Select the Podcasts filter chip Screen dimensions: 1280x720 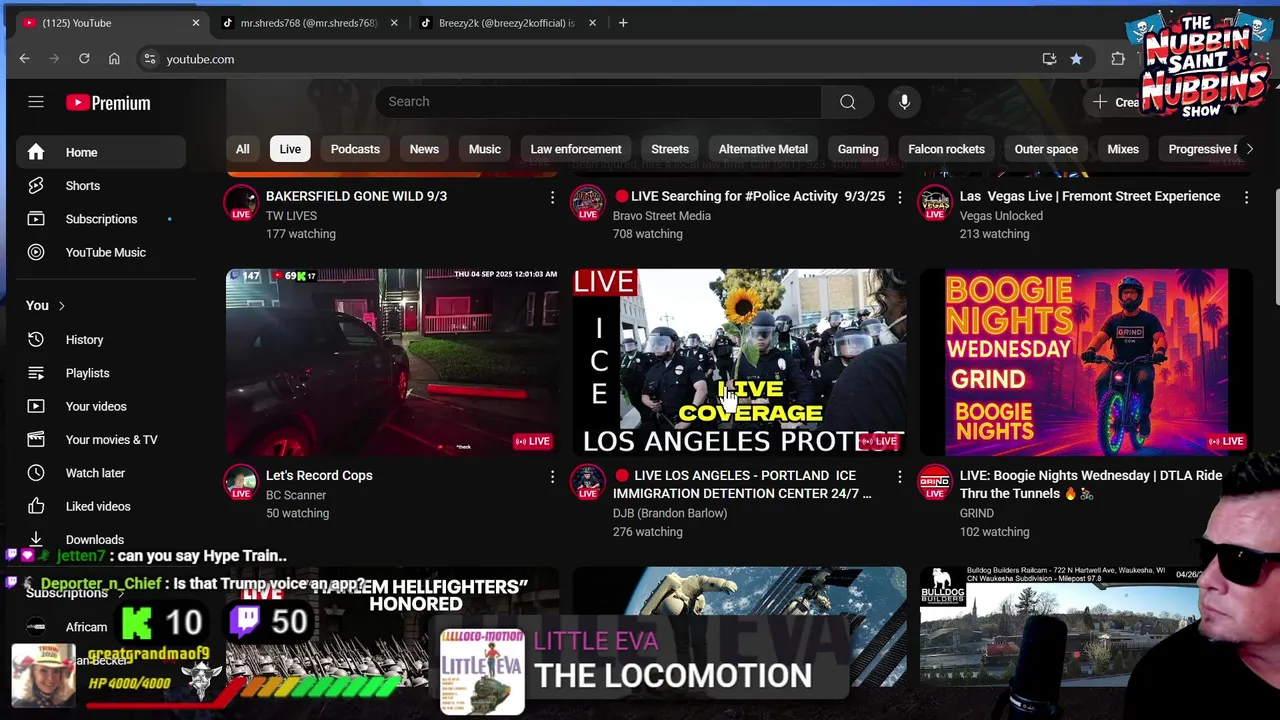tap(355, 149)
